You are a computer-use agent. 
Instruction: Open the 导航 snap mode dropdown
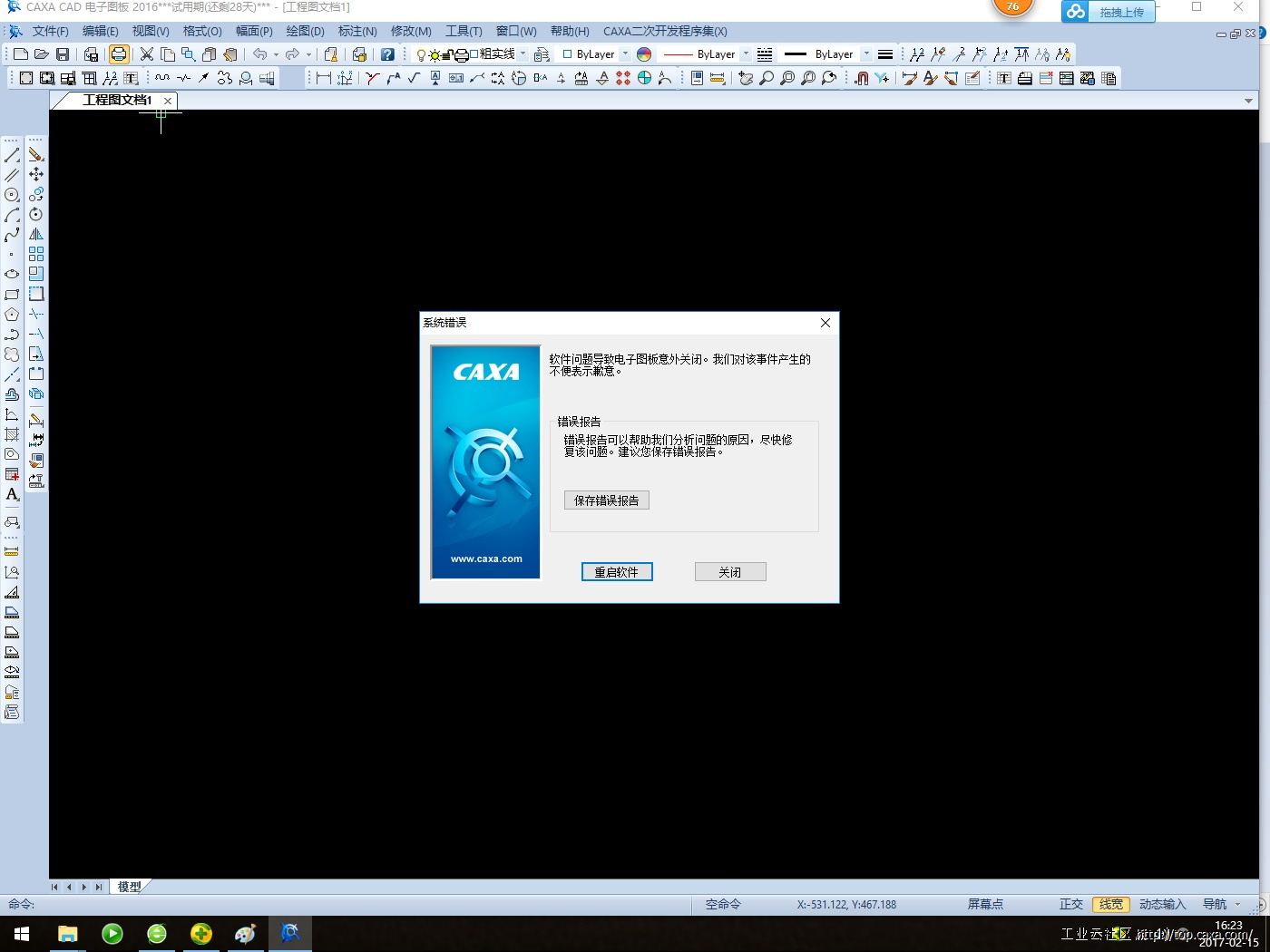1237,904
